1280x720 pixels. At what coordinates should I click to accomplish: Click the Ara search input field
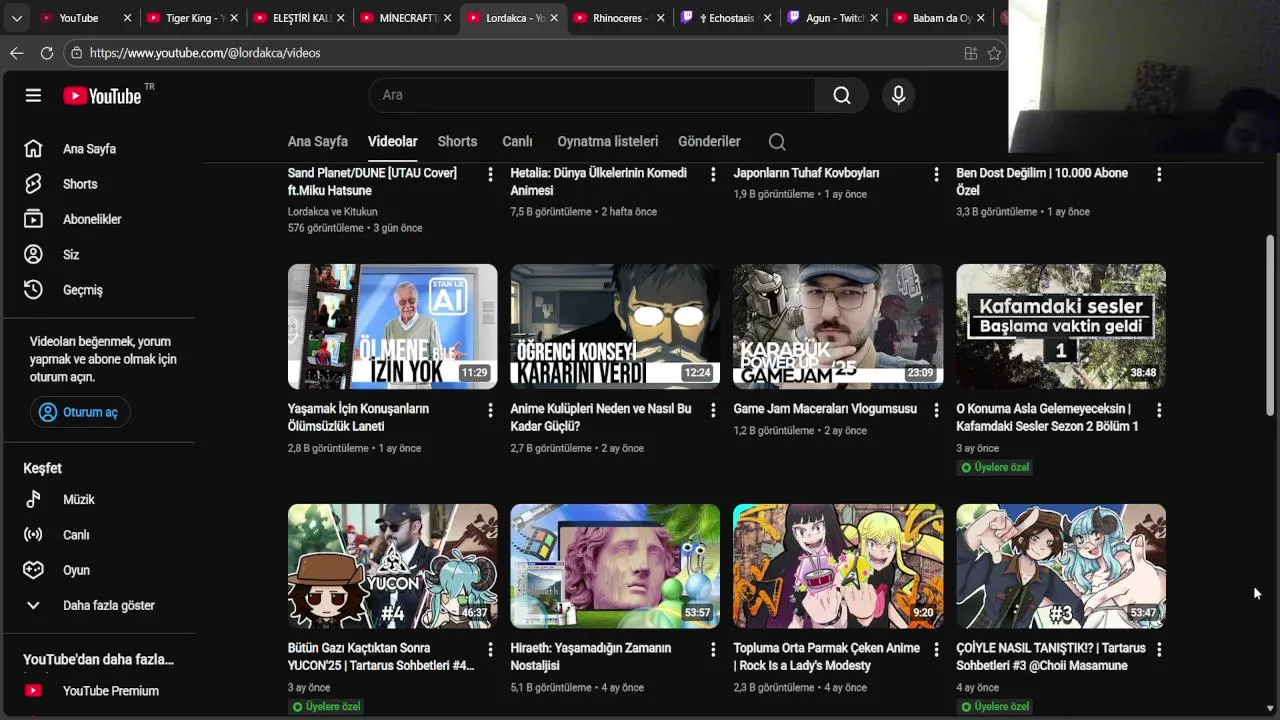[592, 95]
